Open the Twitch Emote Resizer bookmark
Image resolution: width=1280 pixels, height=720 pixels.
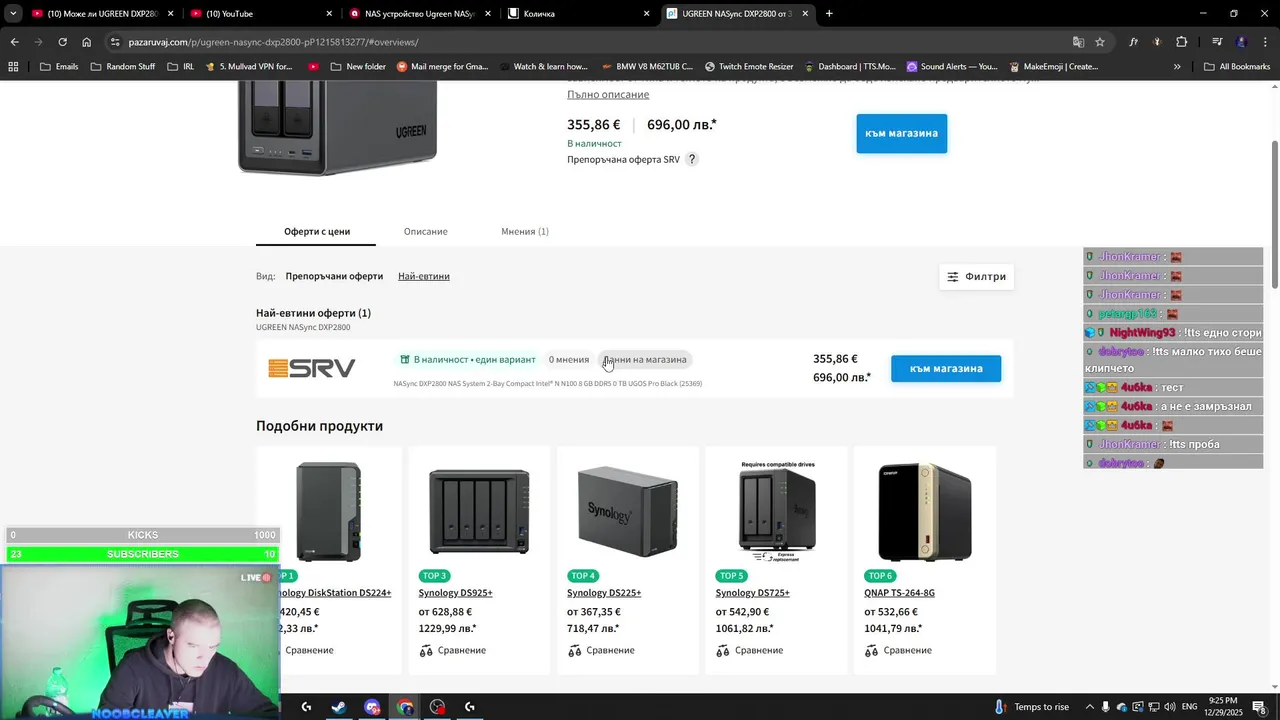(749, 67)
